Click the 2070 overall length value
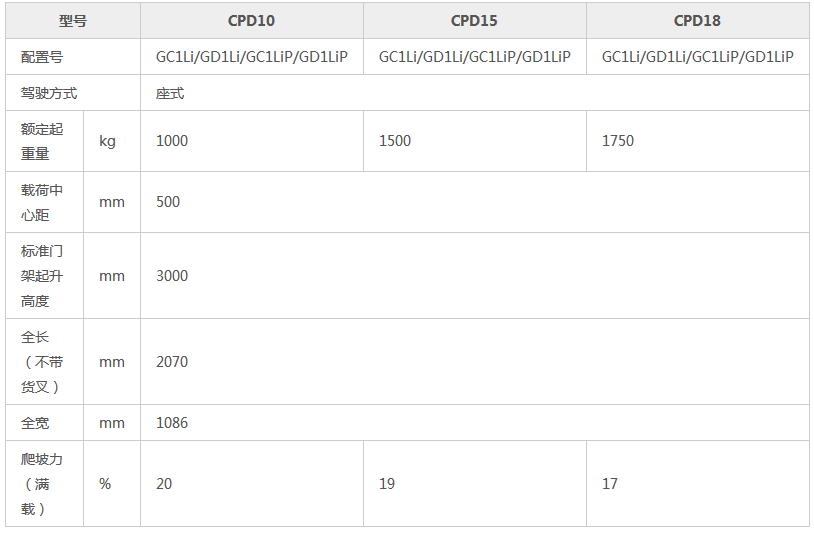Screen dimensions: 814x534 tap(172, 362)
